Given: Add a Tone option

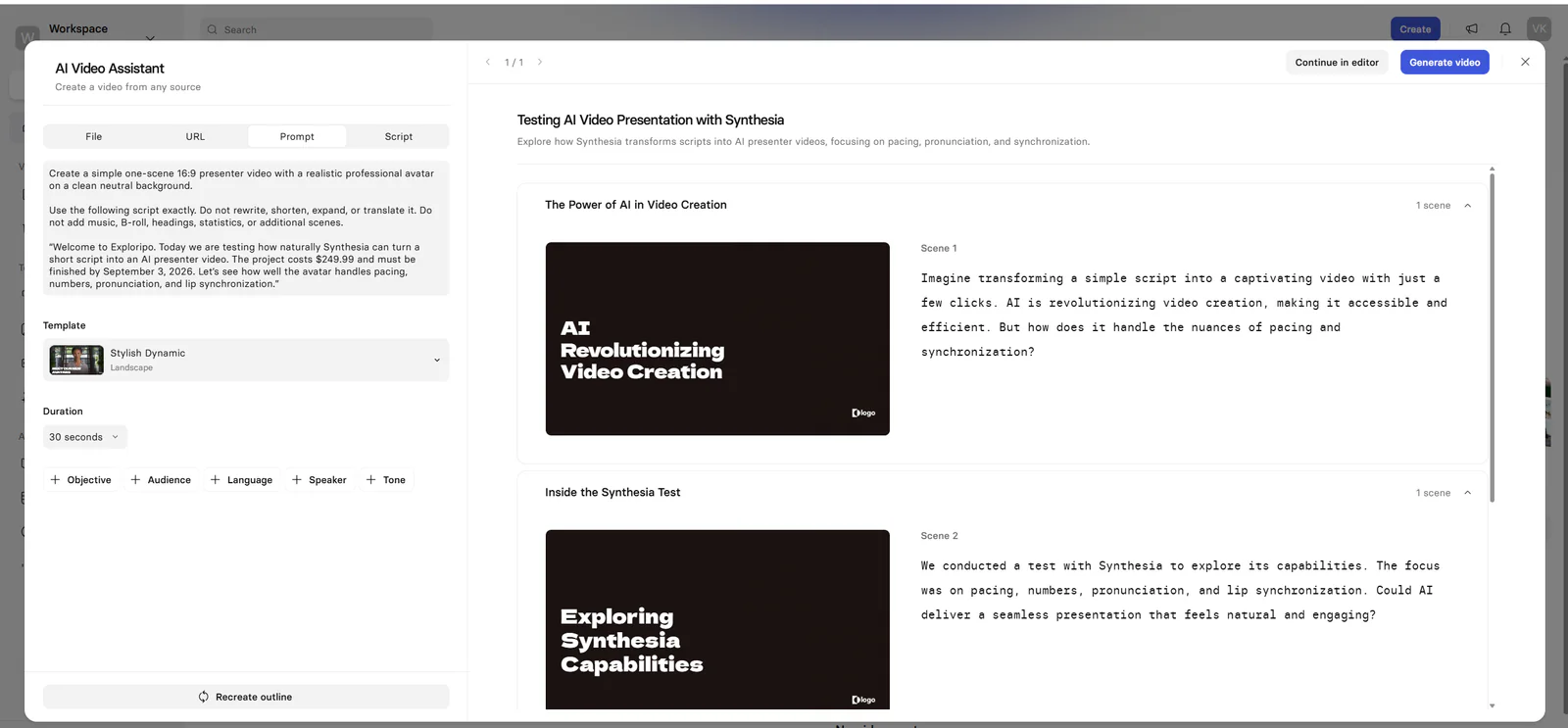Looking at the screenshot, I should pyautogui.click(x=385, y=480).
